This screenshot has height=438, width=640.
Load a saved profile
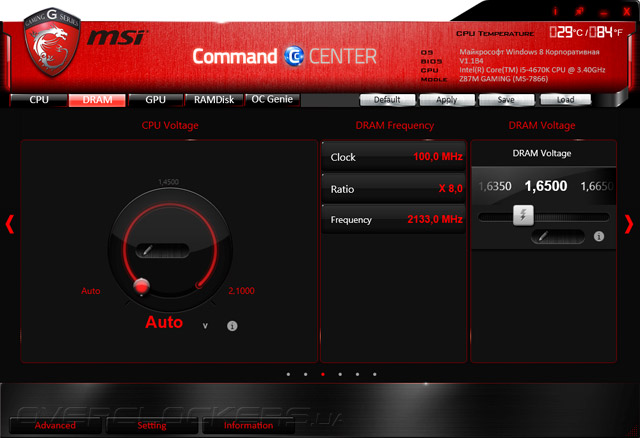565,100
